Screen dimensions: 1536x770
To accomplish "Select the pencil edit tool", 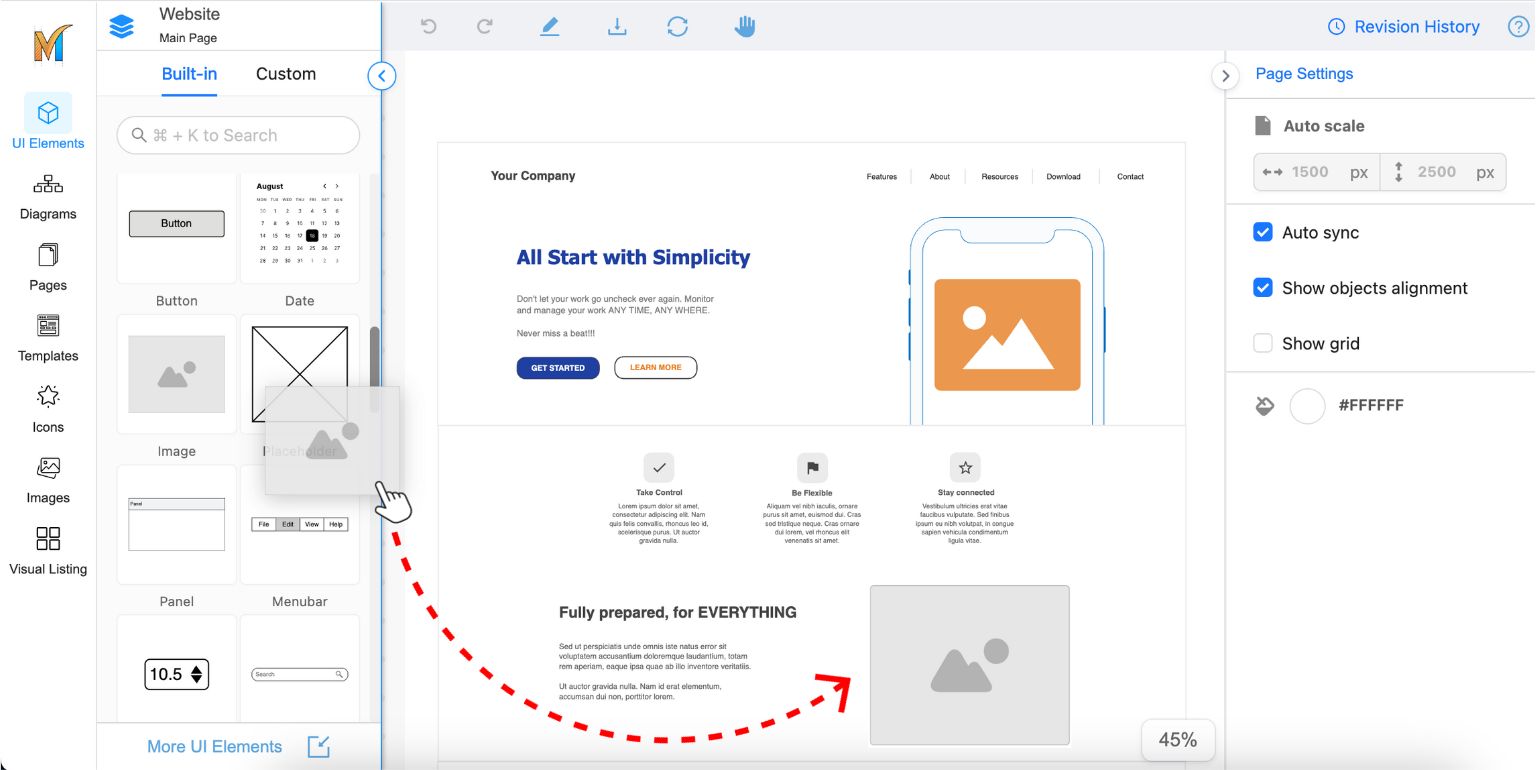I will 549,27.
